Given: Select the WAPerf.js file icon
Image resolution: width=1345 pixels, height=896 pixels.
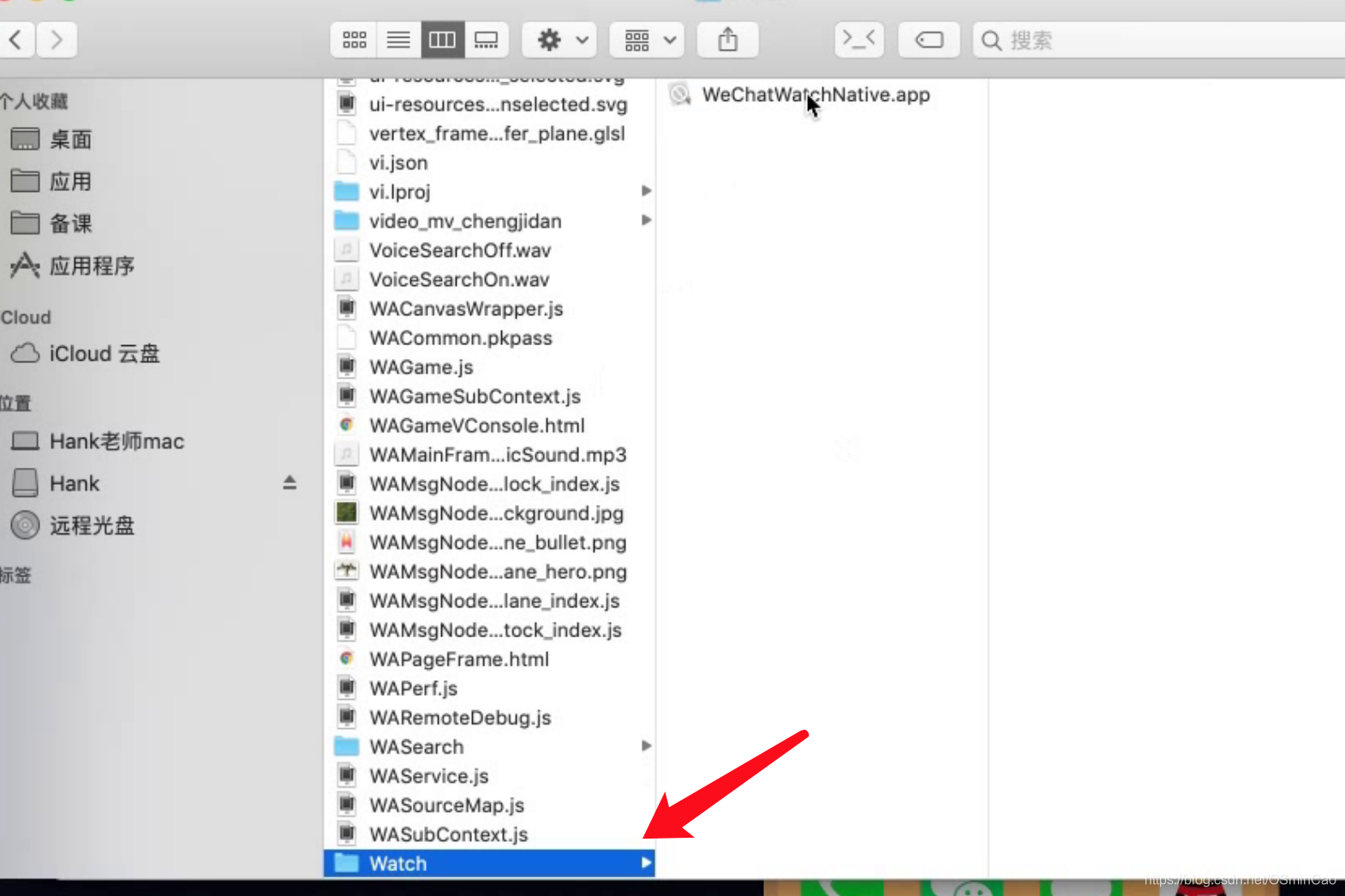Looking at the screenshot, I should [347, 688].
